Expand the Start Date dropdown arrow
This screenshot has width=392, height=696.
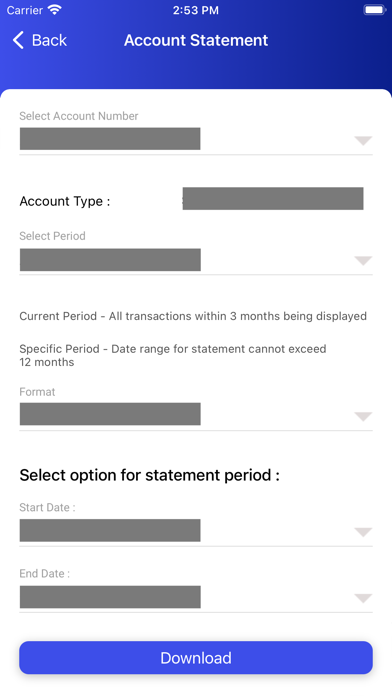pyautogui.click(x=363, y=532)
